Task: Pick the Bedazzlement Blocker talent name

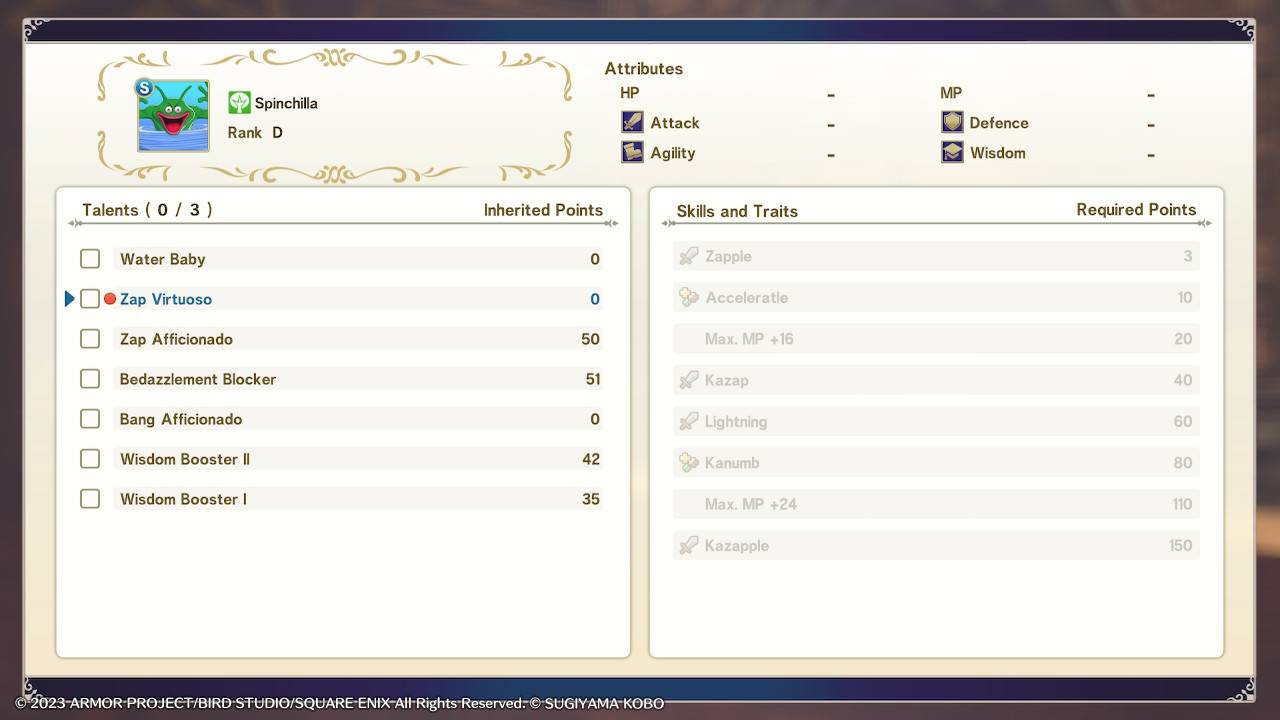Action: 198,379
